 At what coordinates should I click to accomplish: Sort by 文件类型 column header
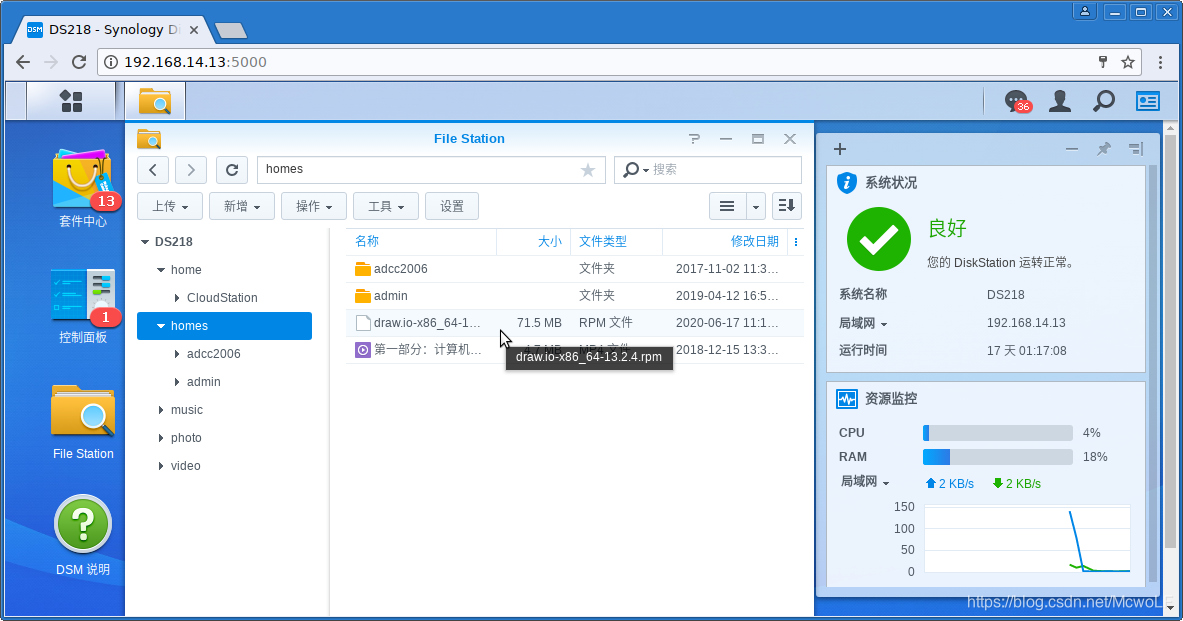click(x=616, y=241)
